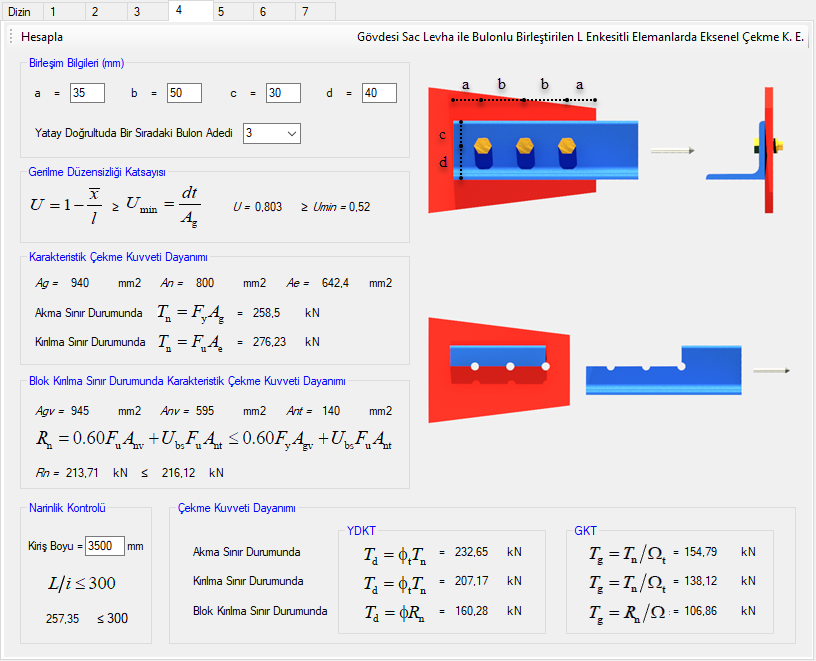Click the Kiriş Boyu input field
Viewport: 816px width, 661px height.
point(105,546)
